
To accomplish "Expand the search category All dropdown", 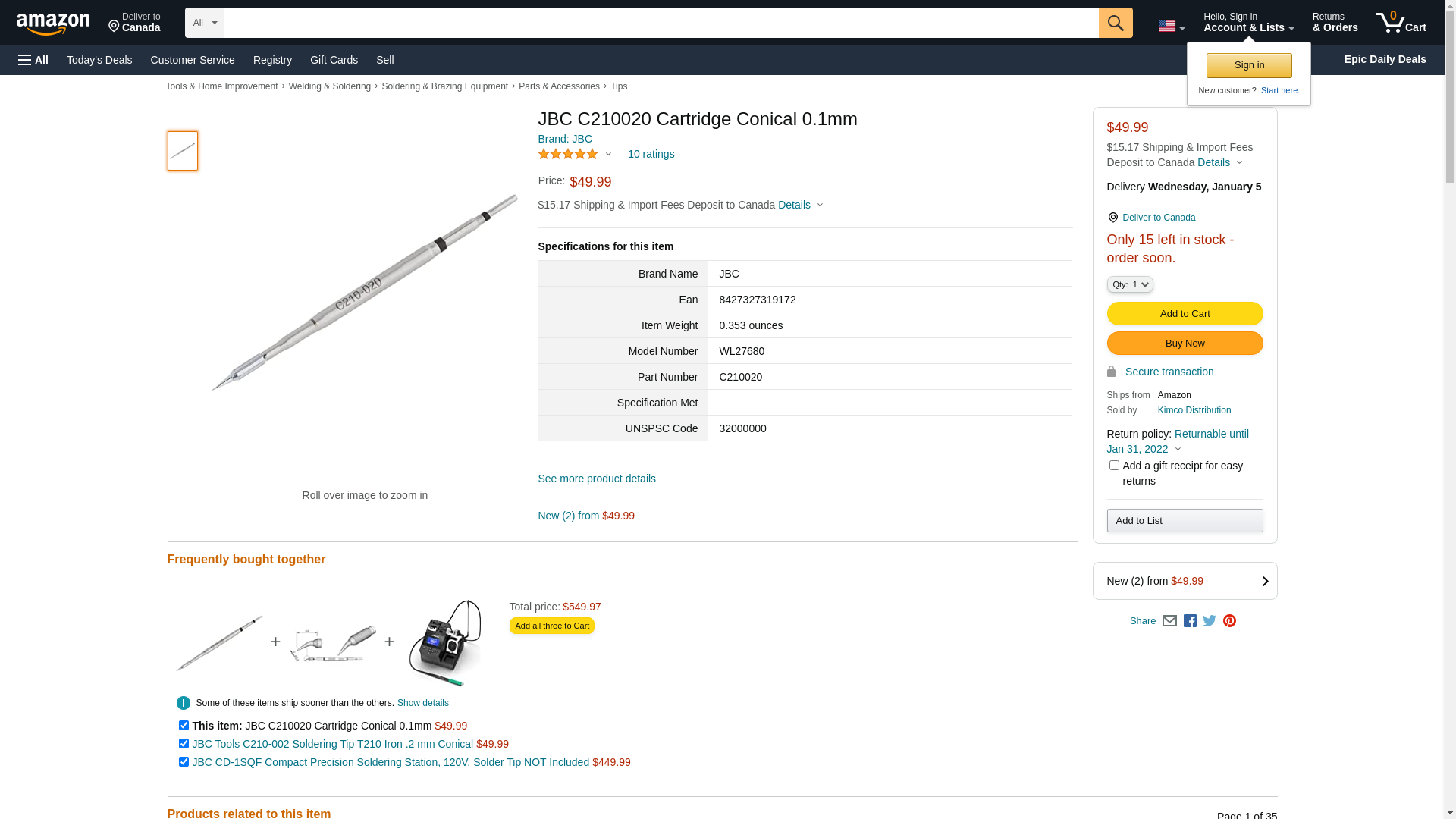I will point(205,23).
